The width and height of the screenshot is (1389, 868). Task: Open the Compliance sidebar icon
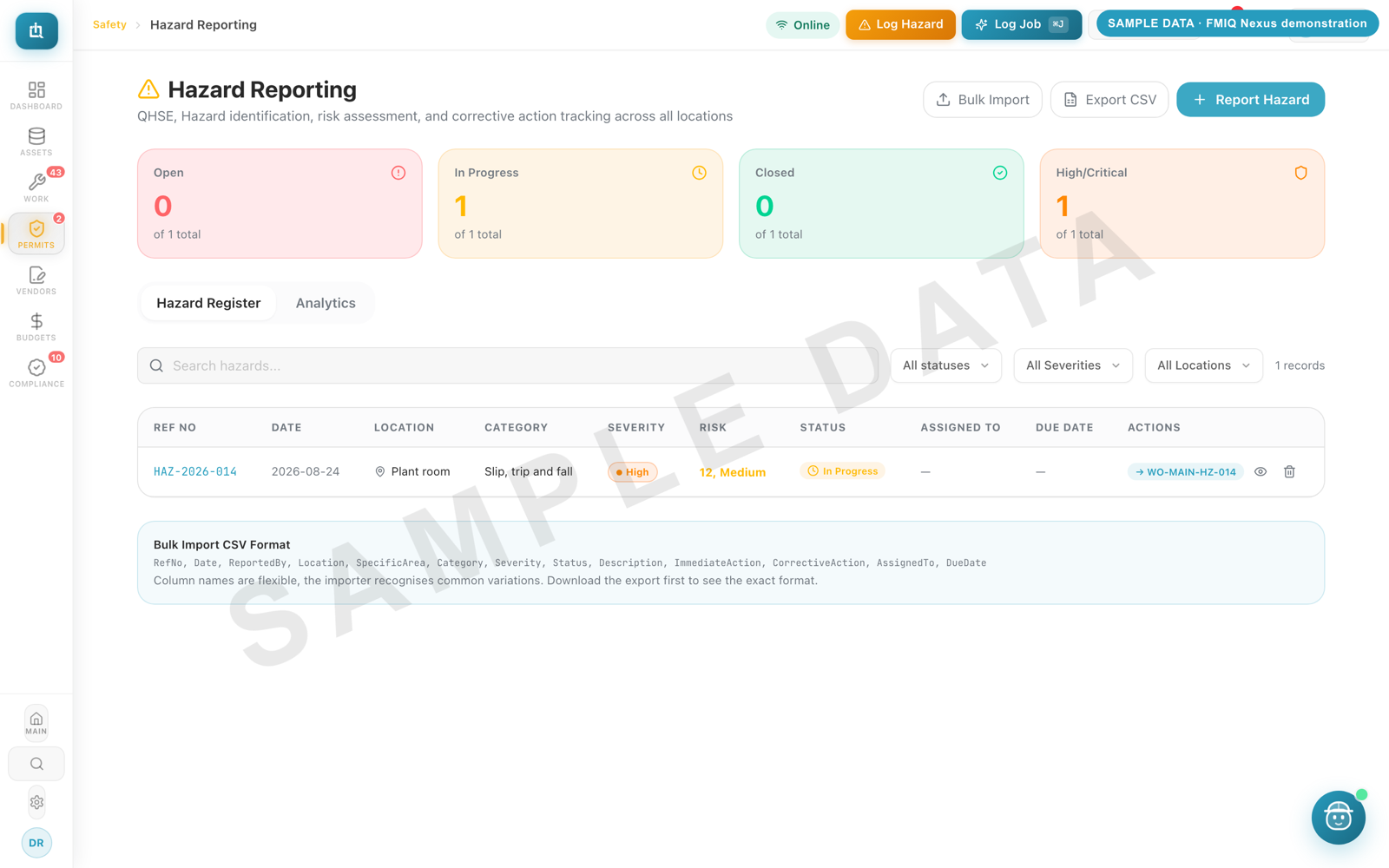tap(36, 372)
